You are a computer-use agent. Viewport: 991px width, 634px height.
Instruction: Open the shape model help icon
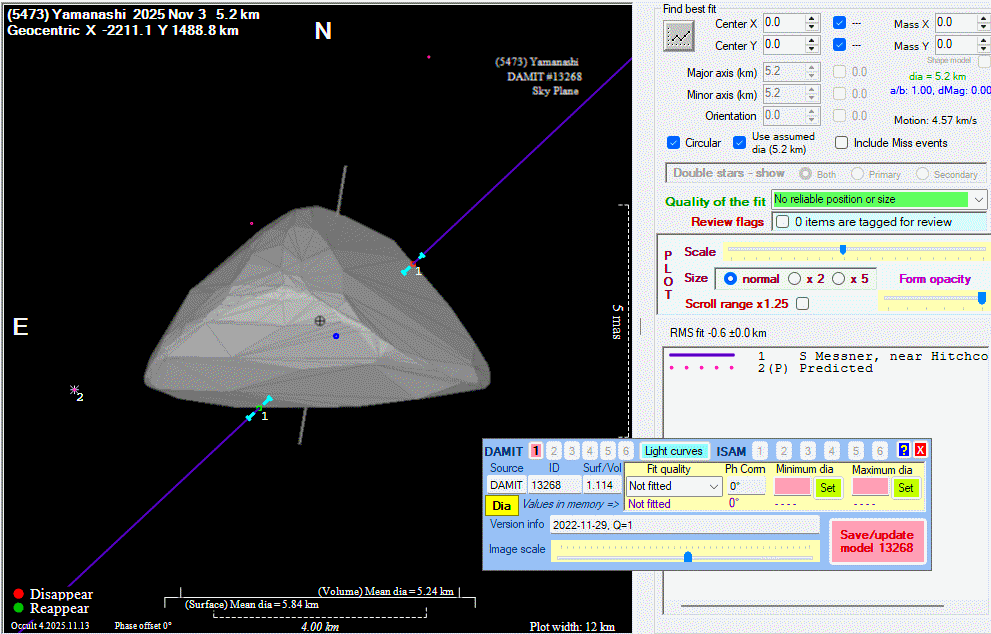tap(904, 450)
